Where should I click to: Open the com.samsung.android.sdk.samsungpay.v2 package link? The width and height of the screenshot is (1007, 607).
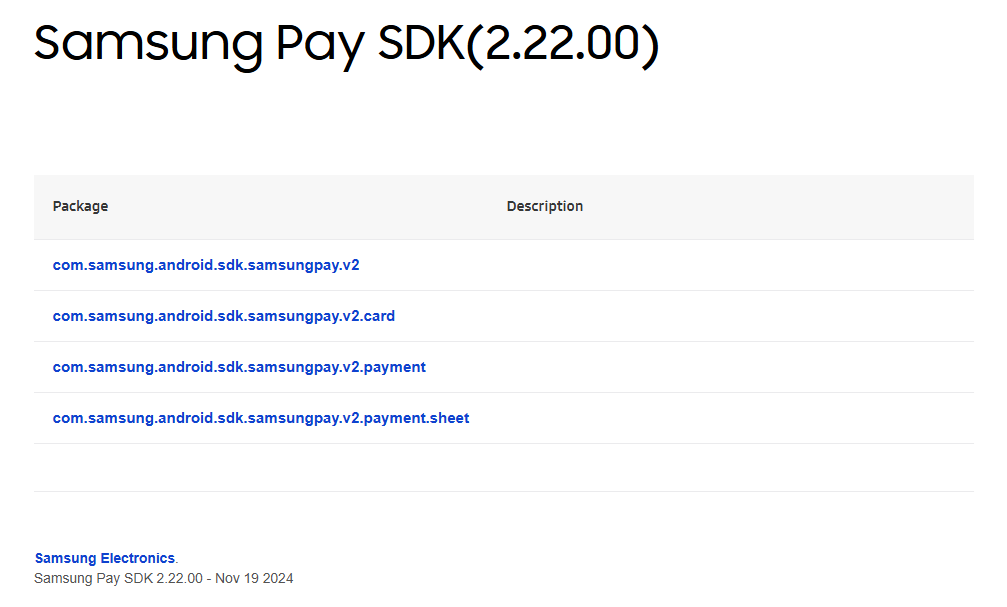point(206,265)
